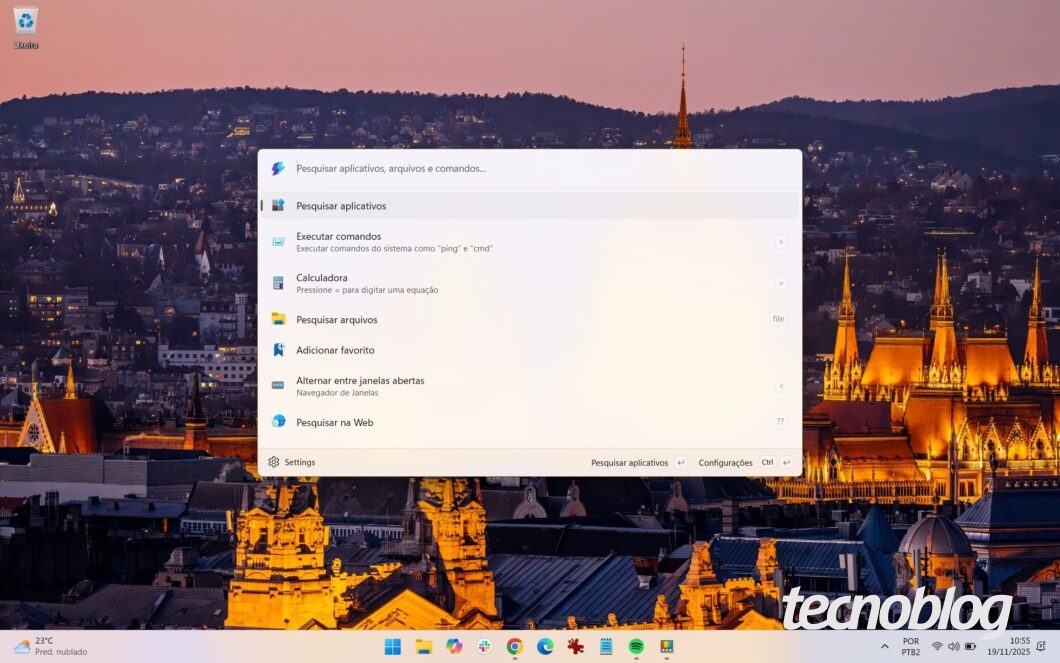Expand the hidden system tray icons chevron
Image resolution: width=1060 pixels, height=663 pixels.
(884, 647)
